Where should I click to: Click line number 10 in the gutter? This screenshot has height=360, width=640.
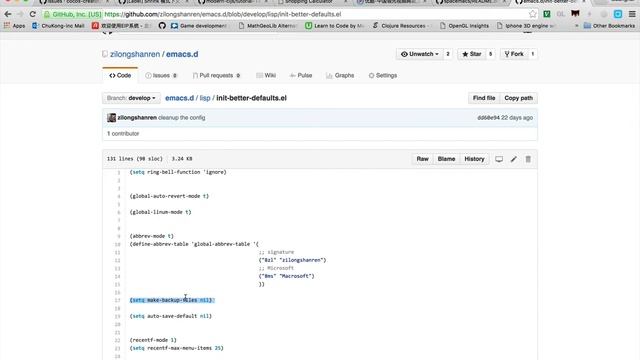coord(118,244)
